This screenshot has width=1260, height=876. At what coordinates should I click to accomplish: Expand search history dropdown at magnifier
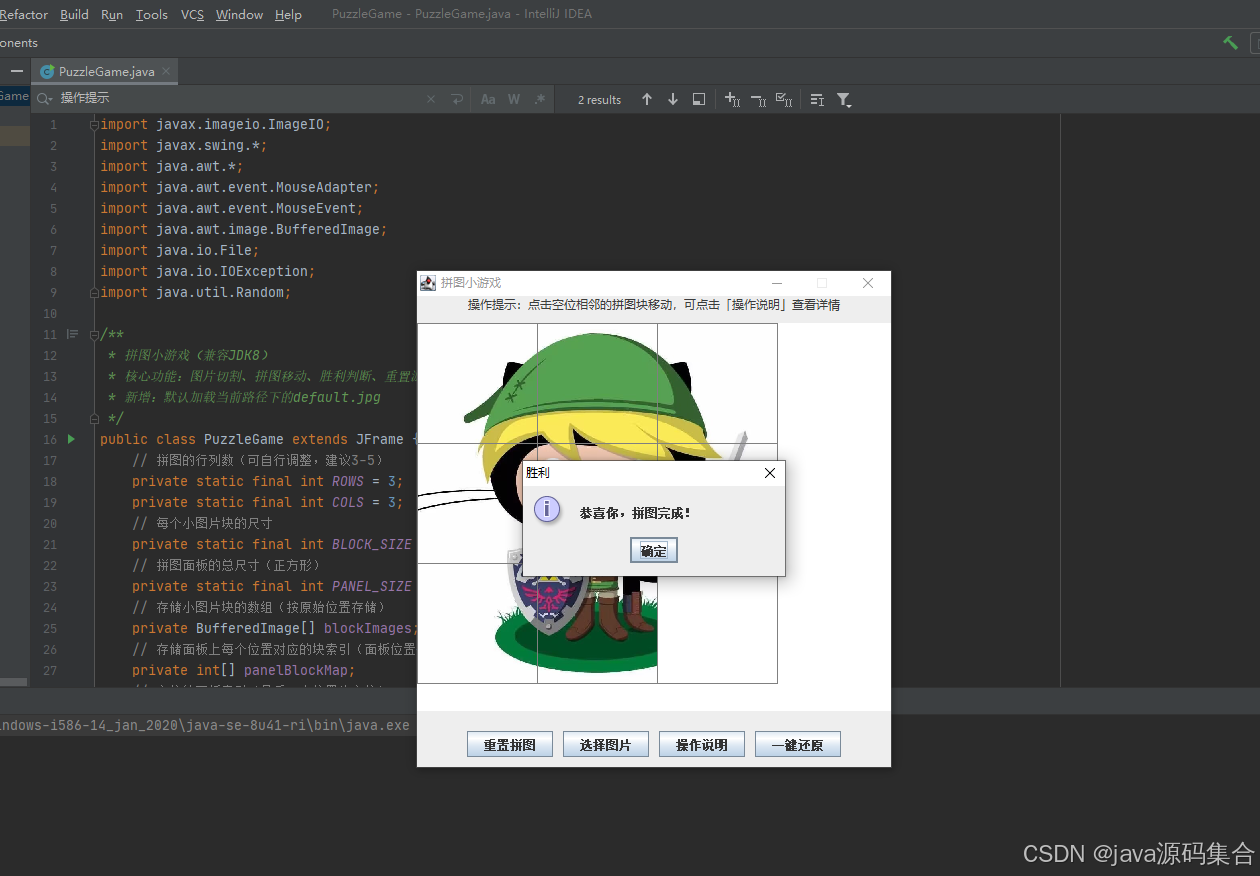(x=44, y=98)
